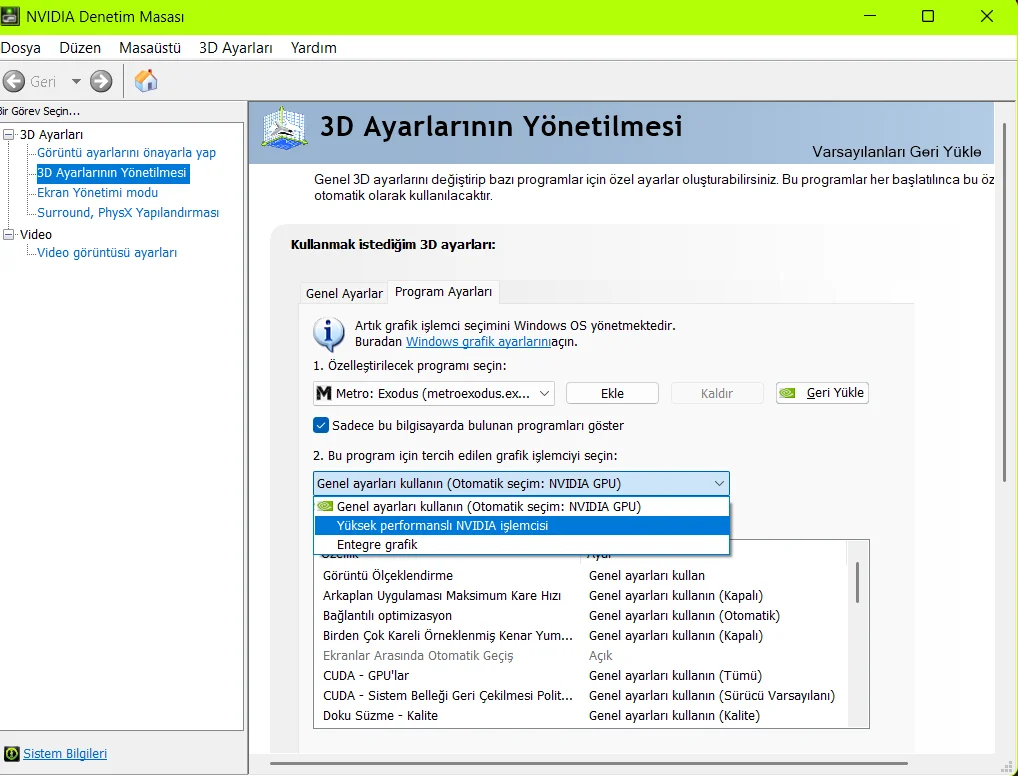1018x776 pixels.
Task: Maximize the NVIDIA Denetim Masası window
Action: tap(928, 16)
